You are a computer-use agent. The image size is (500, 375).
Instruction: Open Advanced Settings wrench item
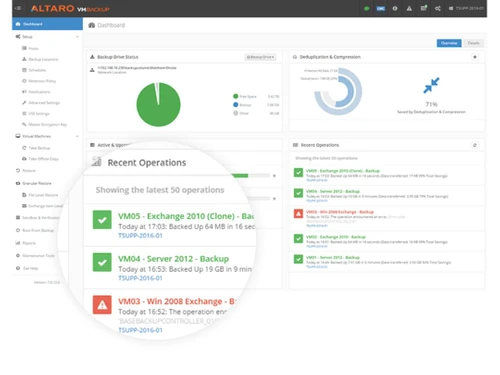click(41, 103)
